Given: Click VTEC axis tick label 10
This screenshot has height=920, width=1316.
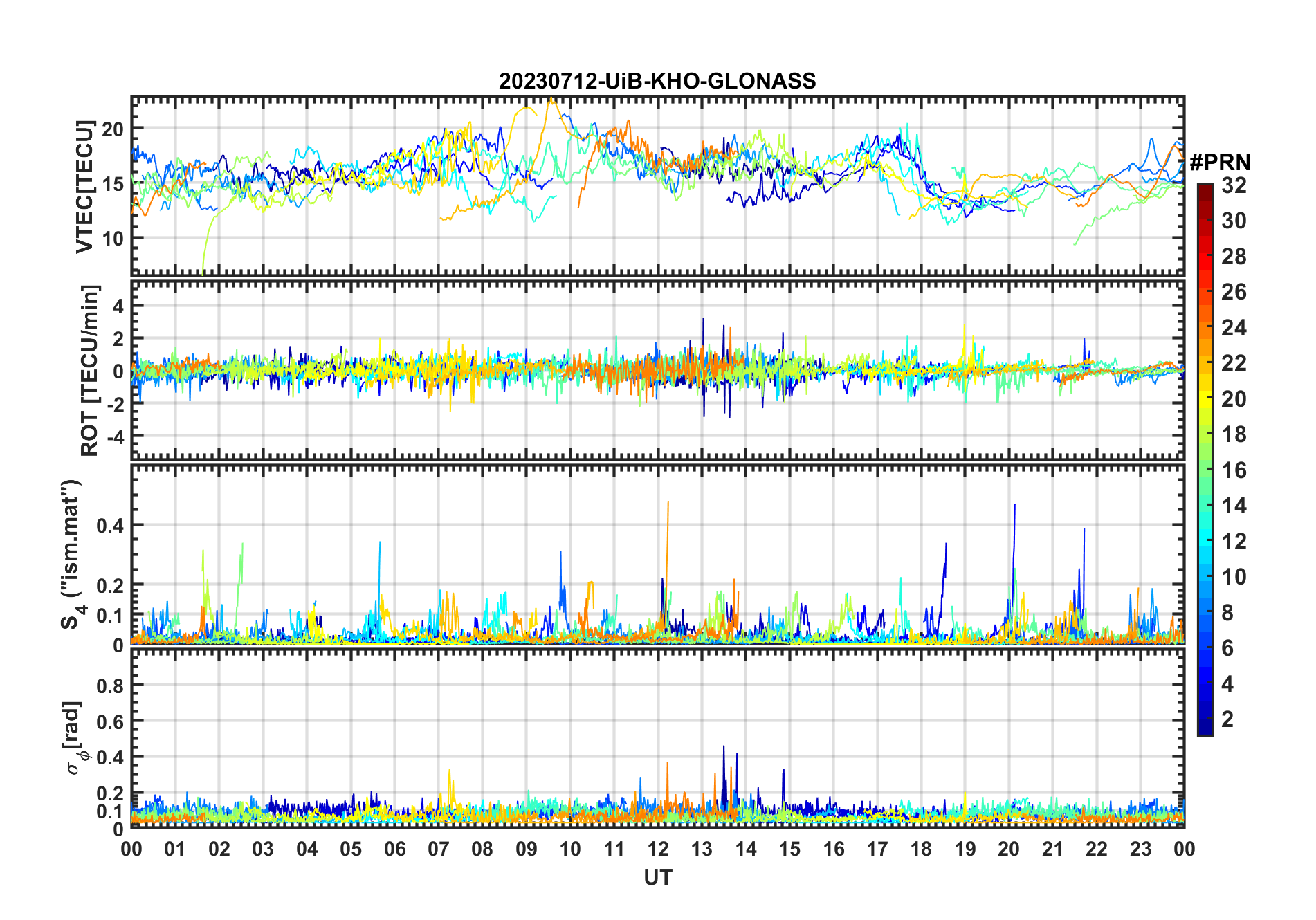Looking at the screenshot, I should point(113,238).
